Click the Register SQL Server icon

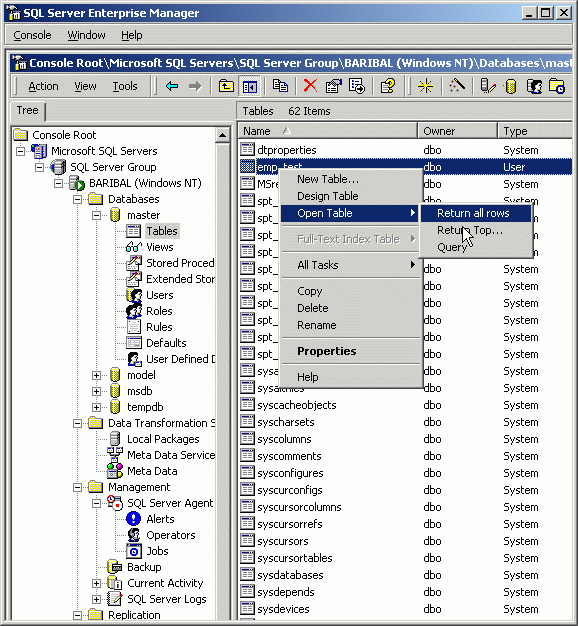(x=488, y=86)
